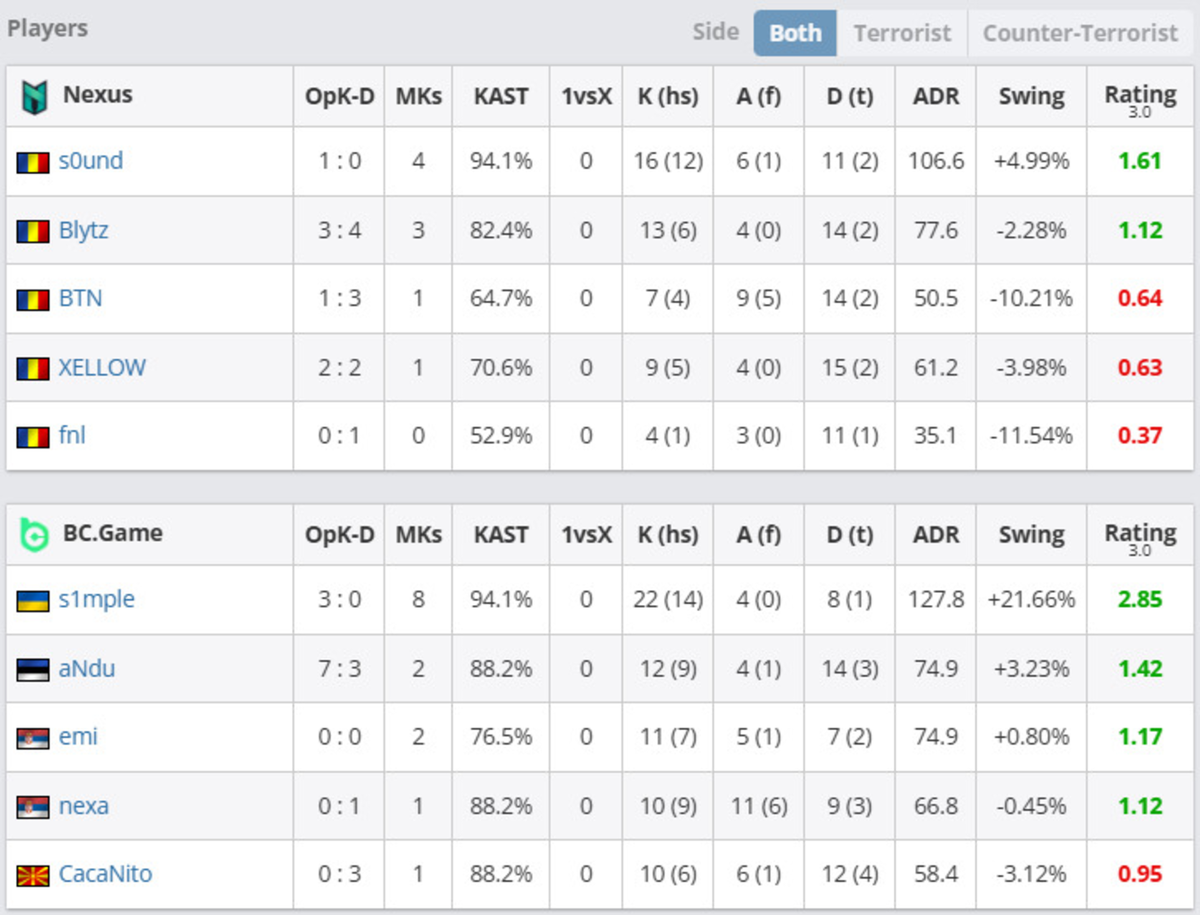Switch side filter to Terrorist

click(x=901, y=32)
